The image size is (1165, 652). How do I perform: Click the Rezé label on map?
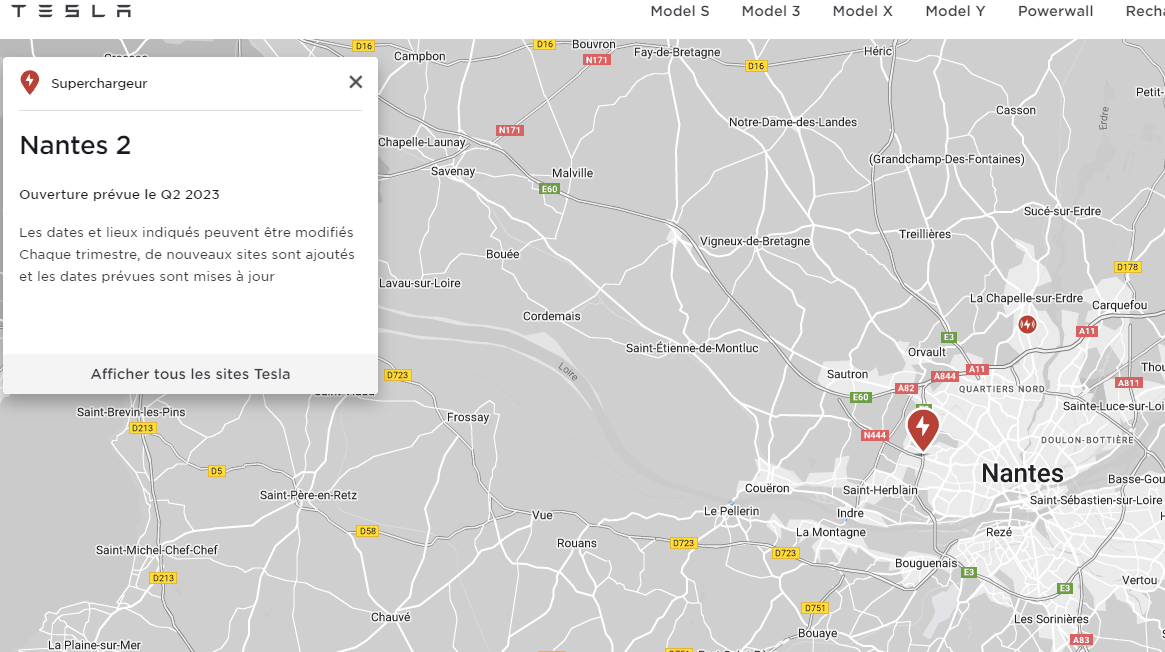pyautogui.click(x=999, y=532)
